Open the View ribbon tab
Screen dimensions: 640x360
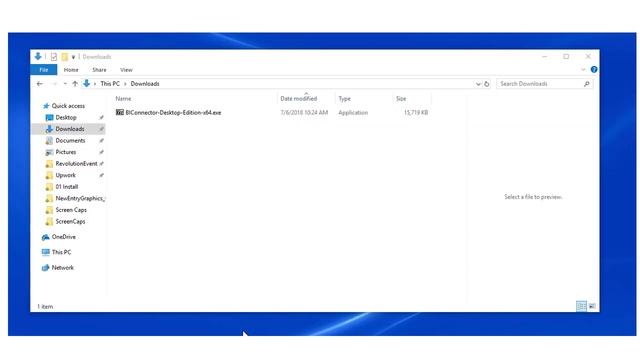pyautogui.click(x=126, y=70)
